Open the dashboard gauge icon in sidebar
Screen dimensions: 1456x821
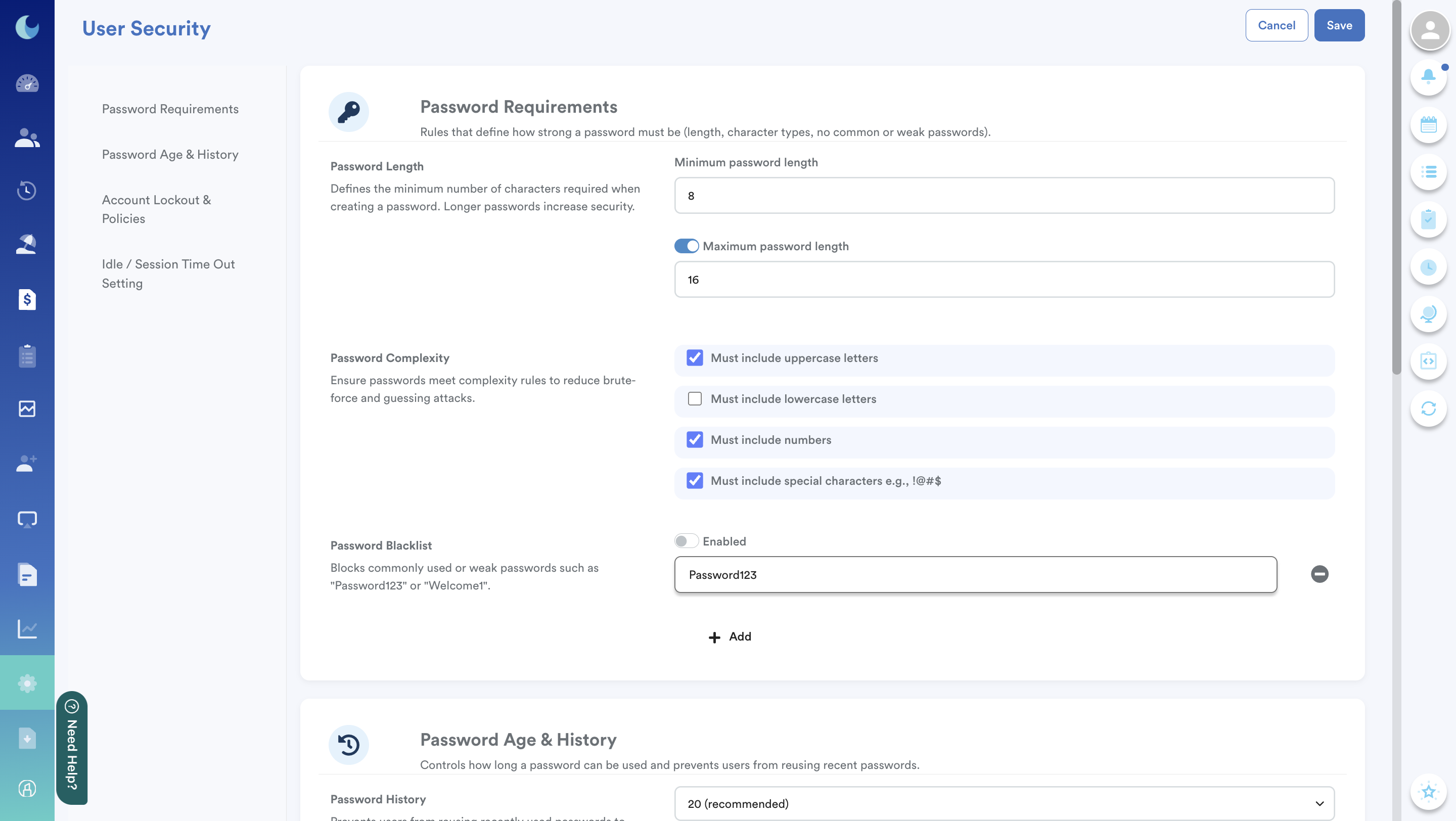tap(27, 83)
